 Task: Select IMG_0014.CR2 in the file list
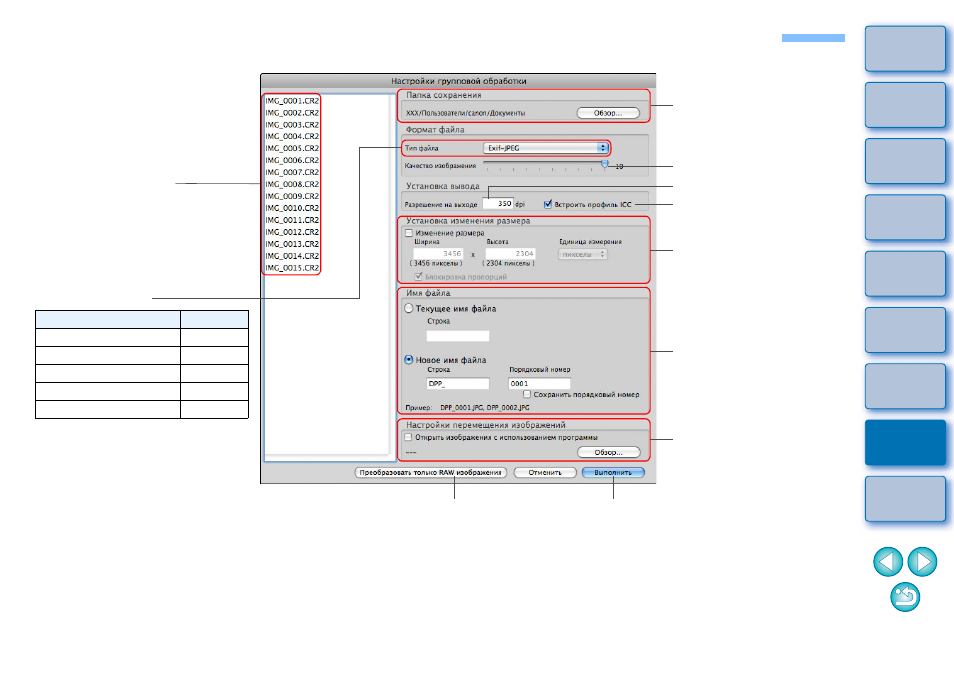pos(292,255)
